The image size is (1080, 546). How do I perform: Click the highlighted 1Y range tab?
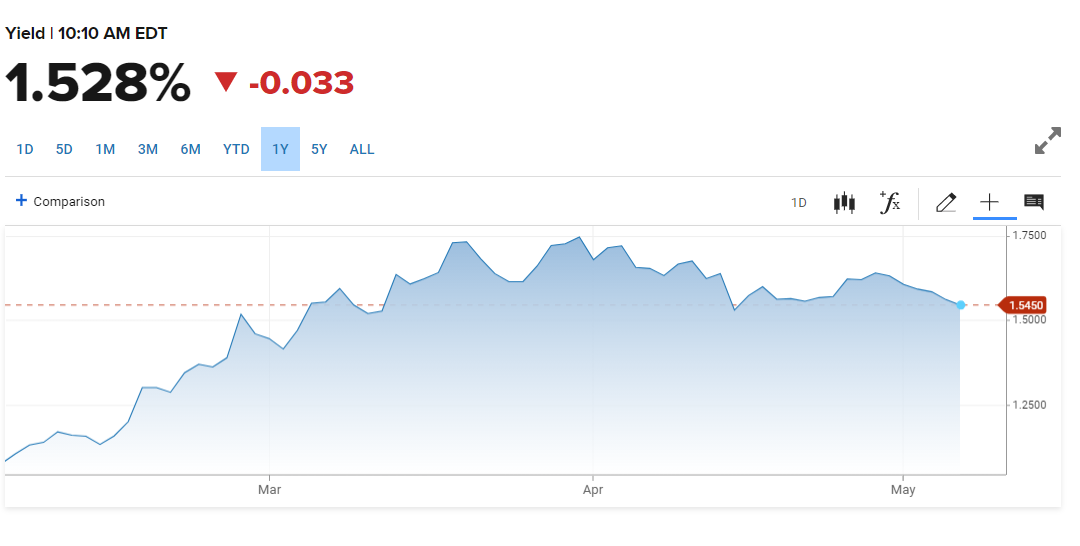(x=280, y=149)
